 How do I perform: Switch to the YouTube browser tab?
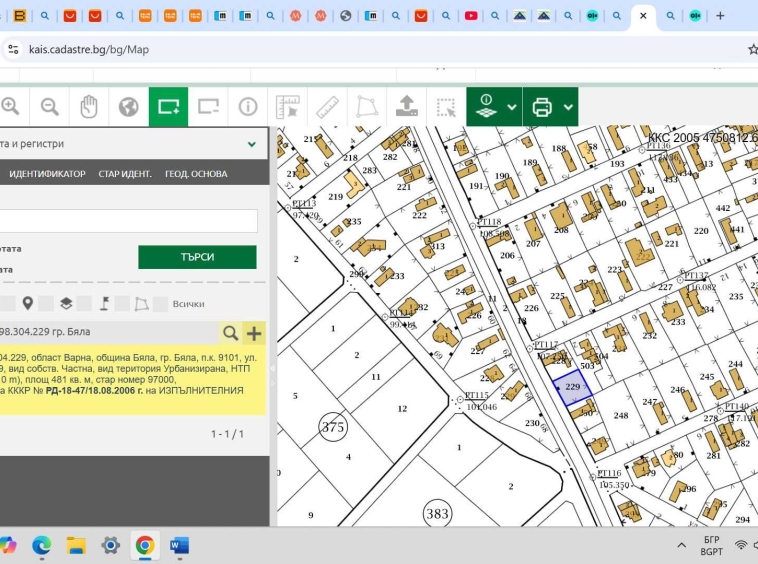(471, 16)
